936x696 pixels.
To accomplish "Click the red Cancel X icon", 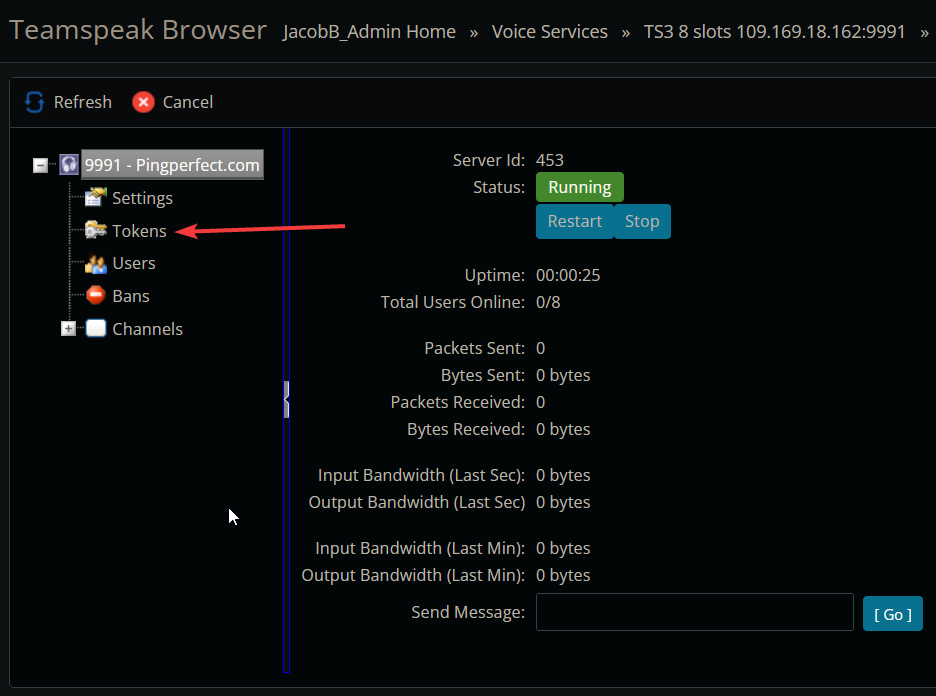I will click(143, 102).
